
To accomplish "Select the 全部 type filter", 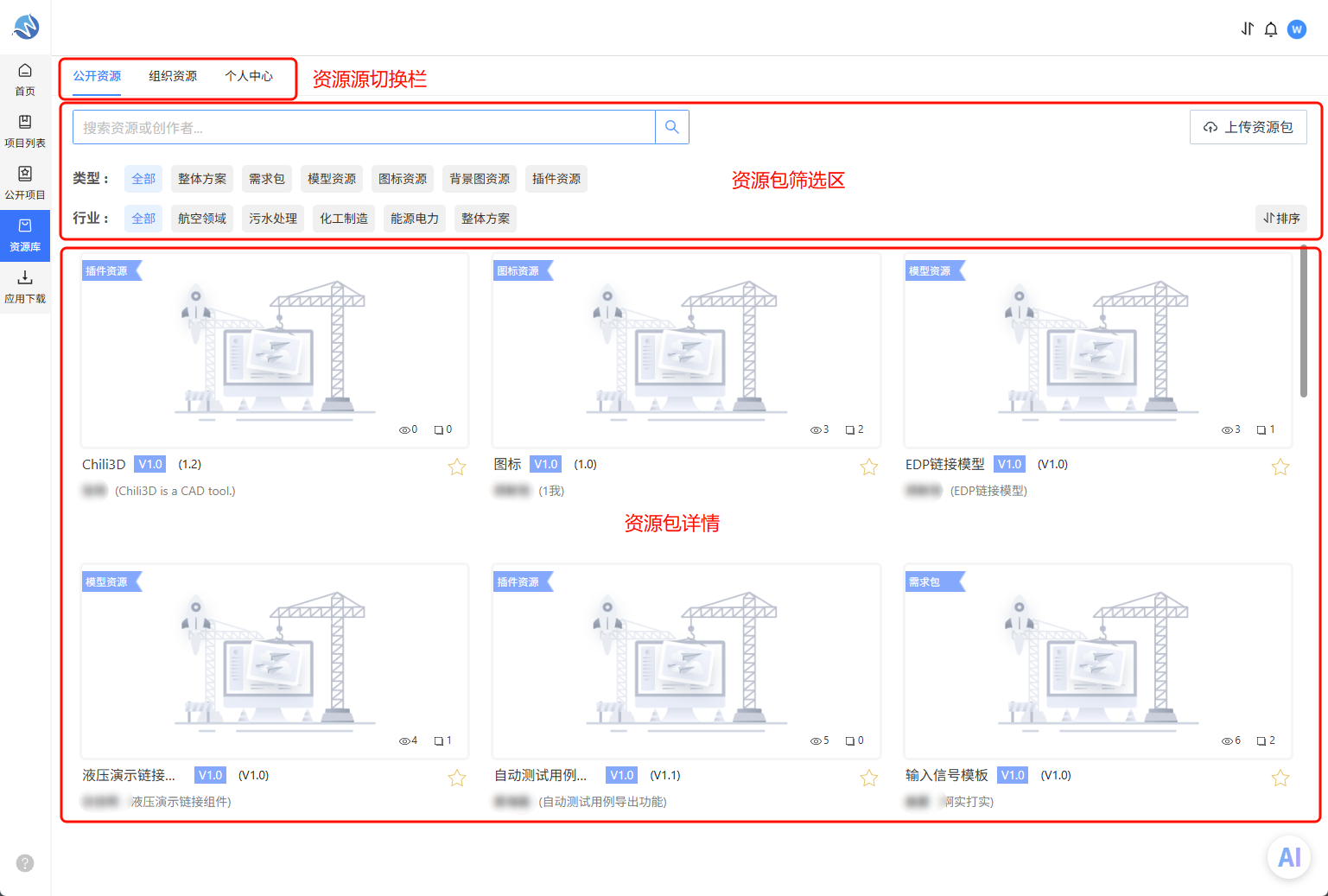I will pos(143,179).
